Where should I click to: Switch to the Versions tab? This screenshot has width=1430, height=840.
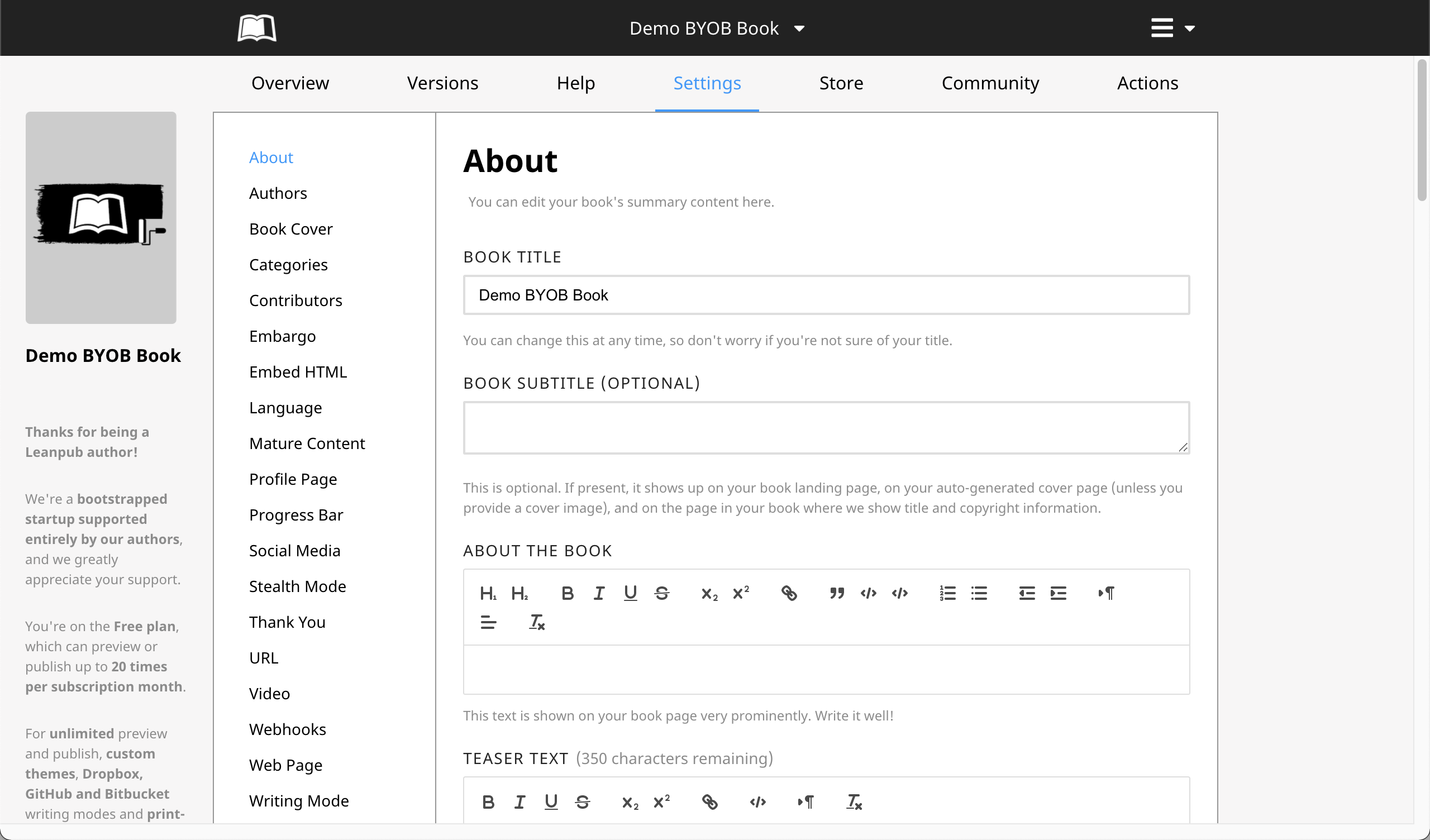point(442,83)
